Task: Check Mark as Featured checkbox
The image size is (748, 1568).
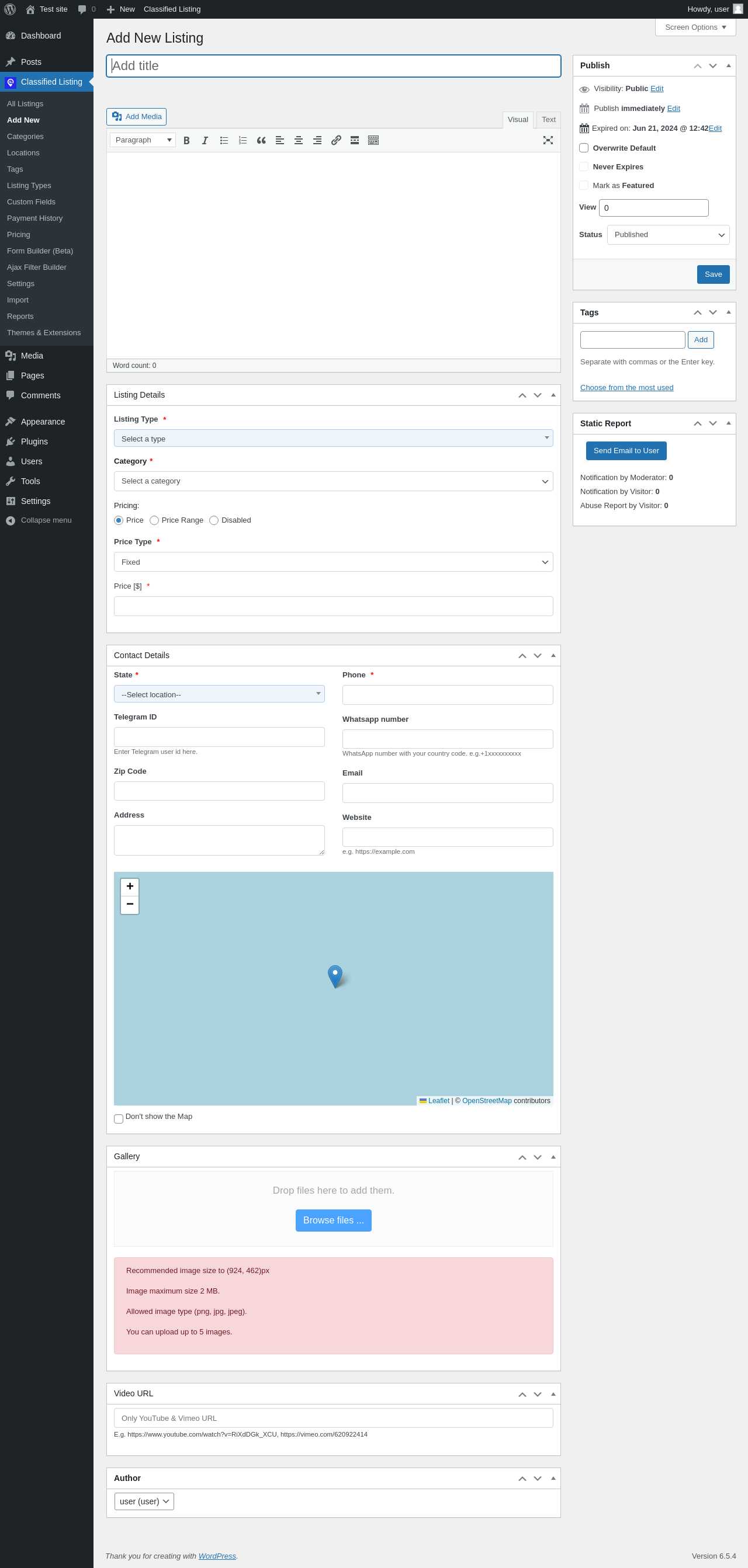Action: [584, 186]
